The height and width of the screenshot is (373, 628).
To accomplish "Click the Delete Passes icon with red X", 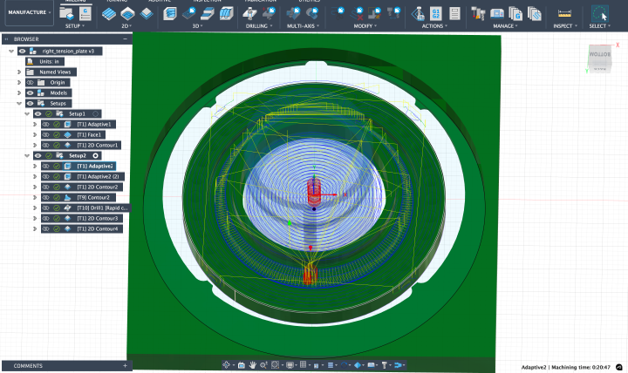I will [x=356, y=14].
